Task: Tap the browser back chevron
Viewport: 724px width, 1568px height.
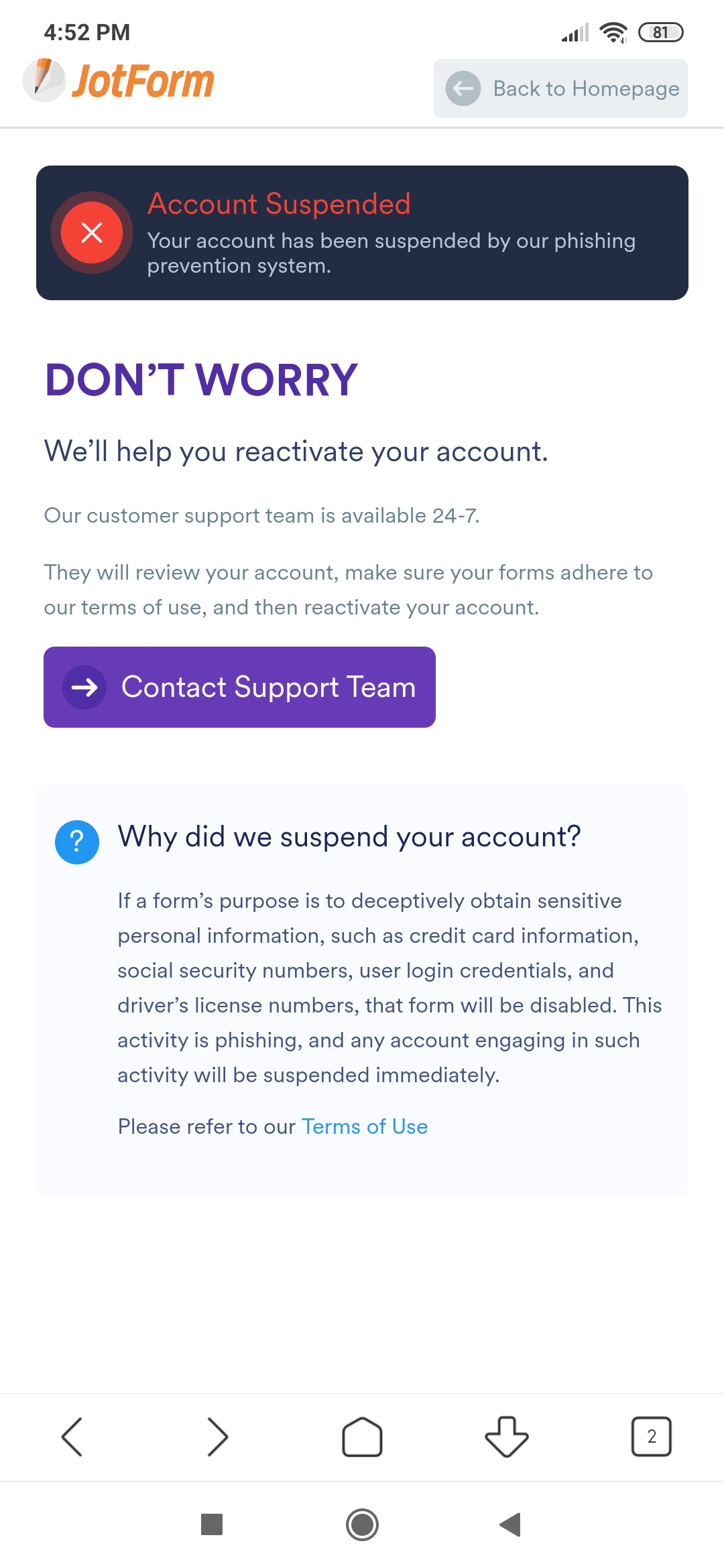Action: (74, 1437)
